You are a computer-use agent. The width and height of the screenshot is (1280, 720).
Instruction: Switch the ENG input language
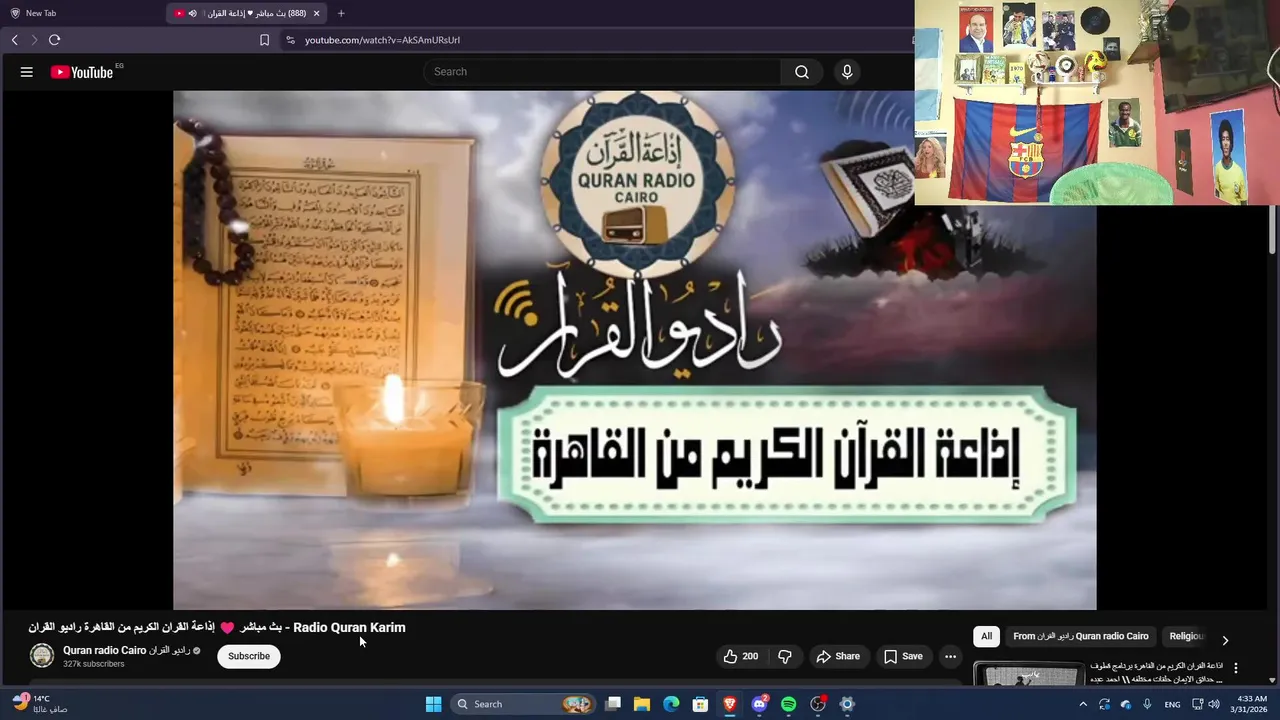coord(1172,704)
